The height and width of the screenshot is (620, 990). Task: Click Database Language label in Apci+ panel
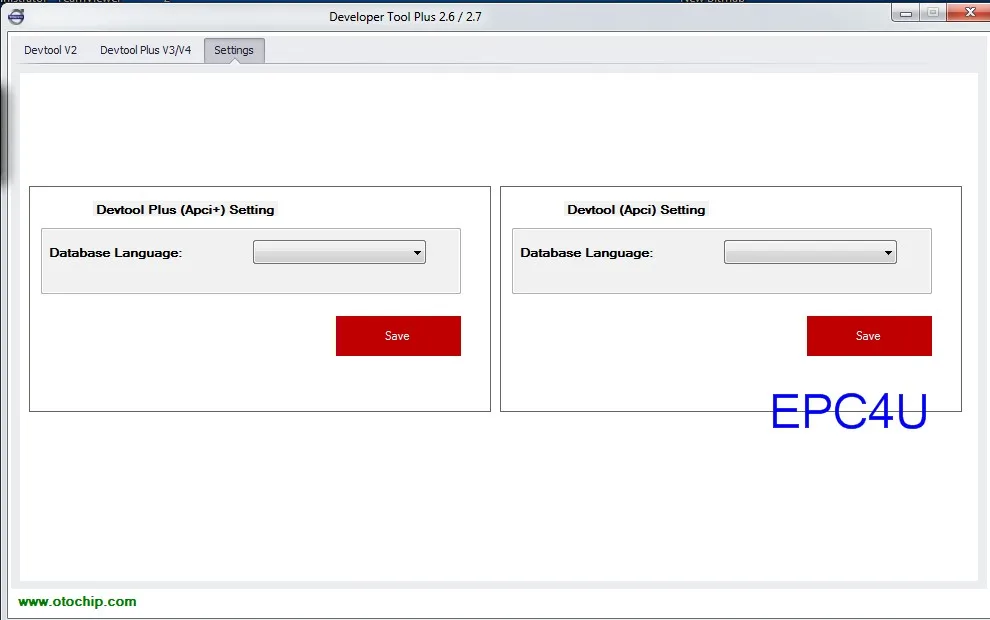[x=116, y=253]
